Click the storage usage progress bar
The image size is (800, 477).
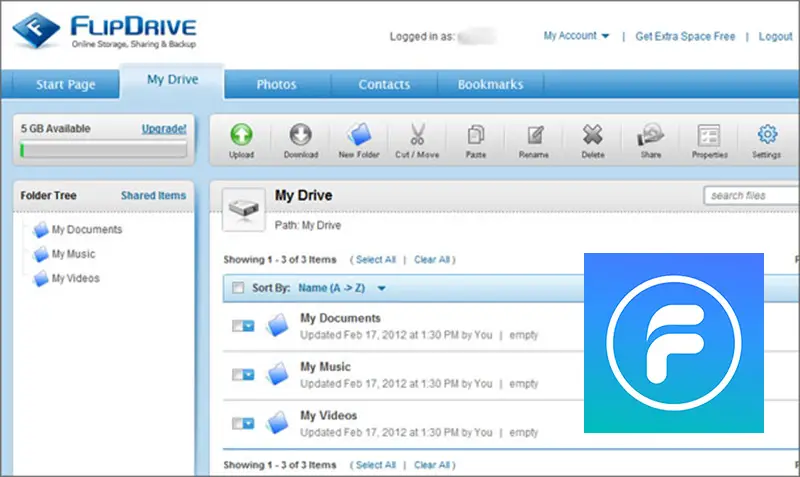tap(104, 150)
